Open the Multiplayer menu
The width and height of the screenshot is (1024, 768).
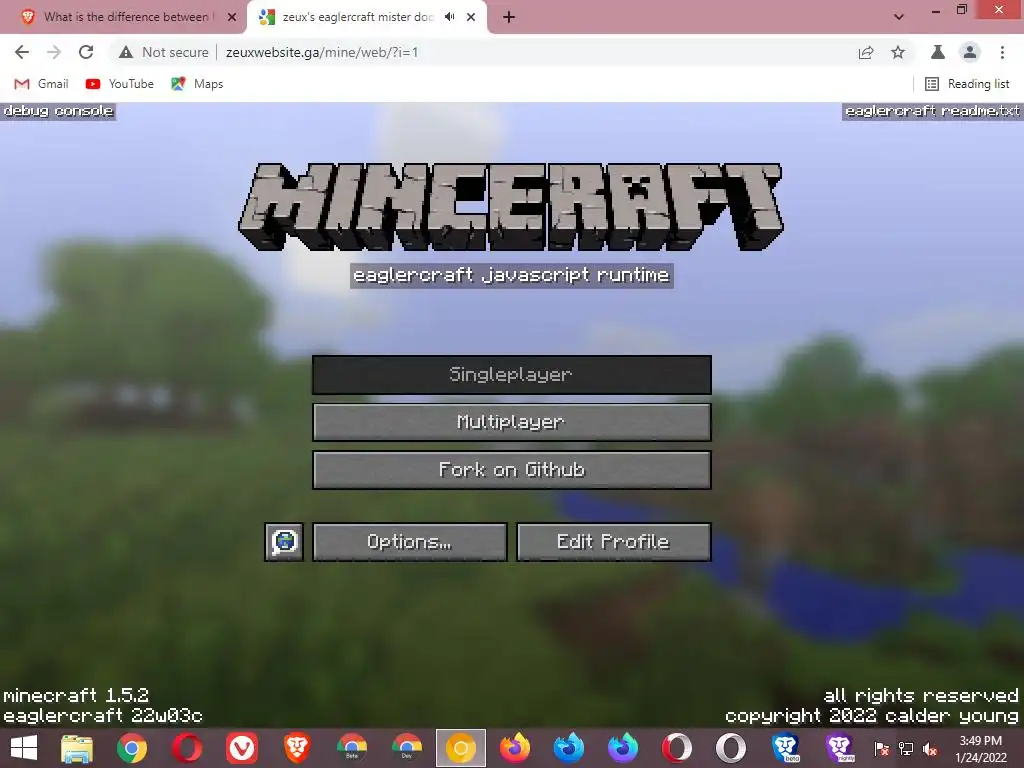click(x=511, y=422)
